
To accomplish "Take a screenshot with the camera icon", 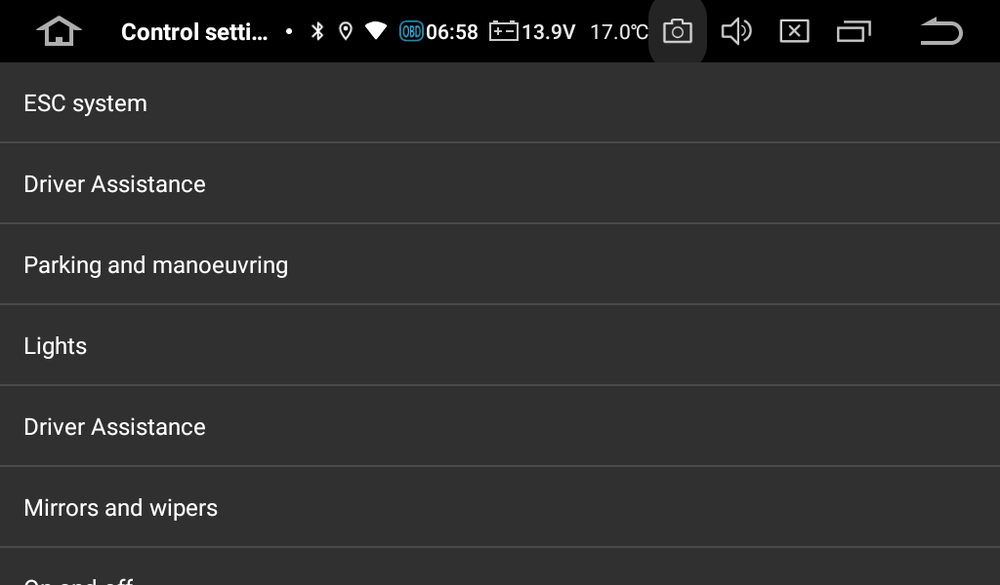I will (677, 31).
